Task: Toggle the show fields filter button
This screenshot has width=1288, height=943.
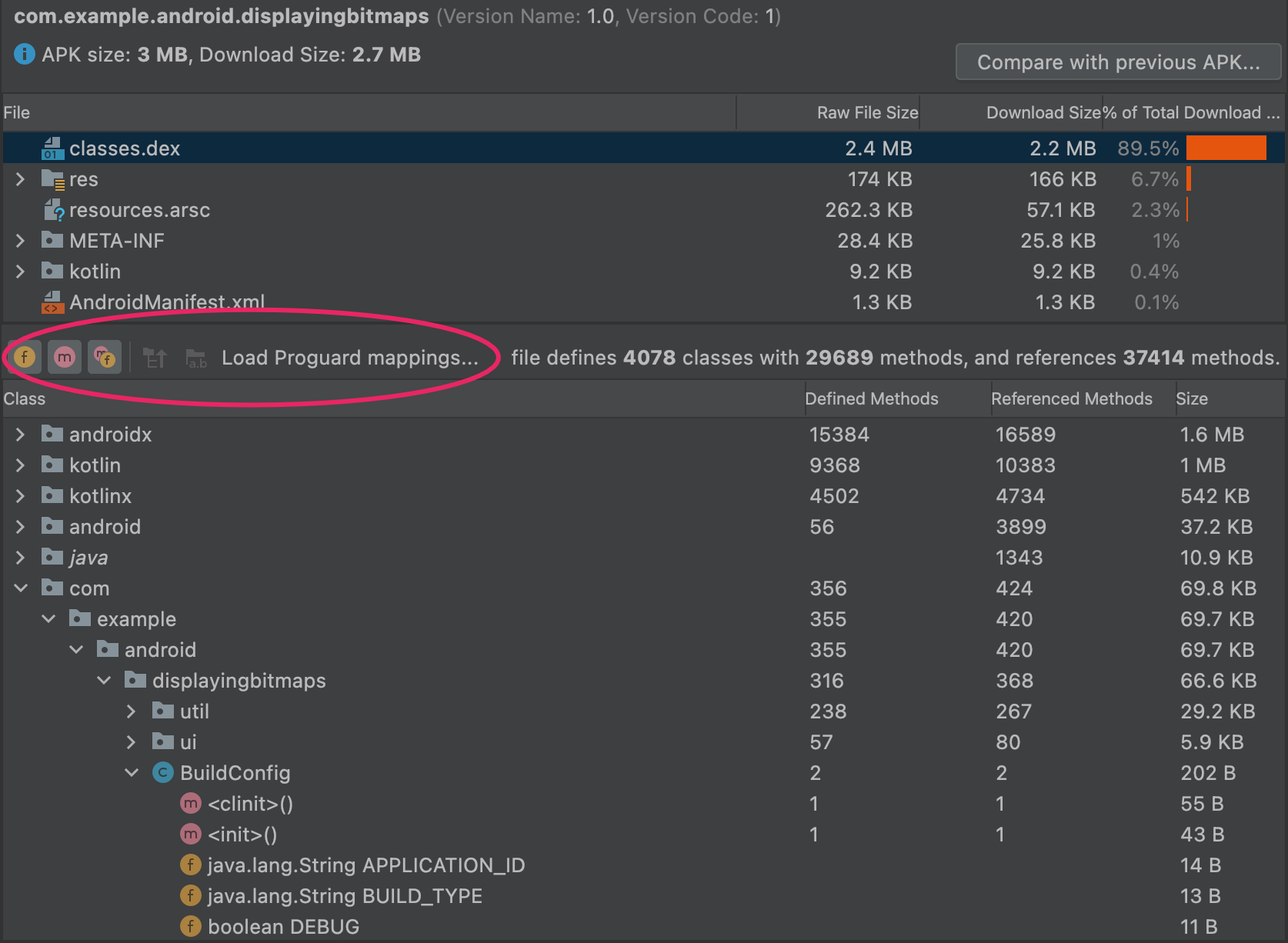Action: [x=25, y=357]
